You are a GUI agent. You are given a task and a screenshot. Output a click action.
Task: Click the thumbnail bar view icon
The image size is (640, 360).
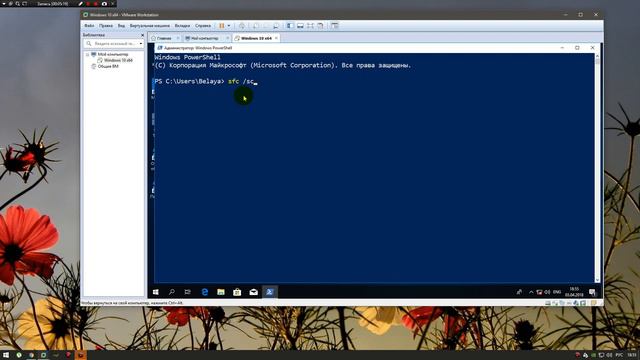click(x=300, y=26)
